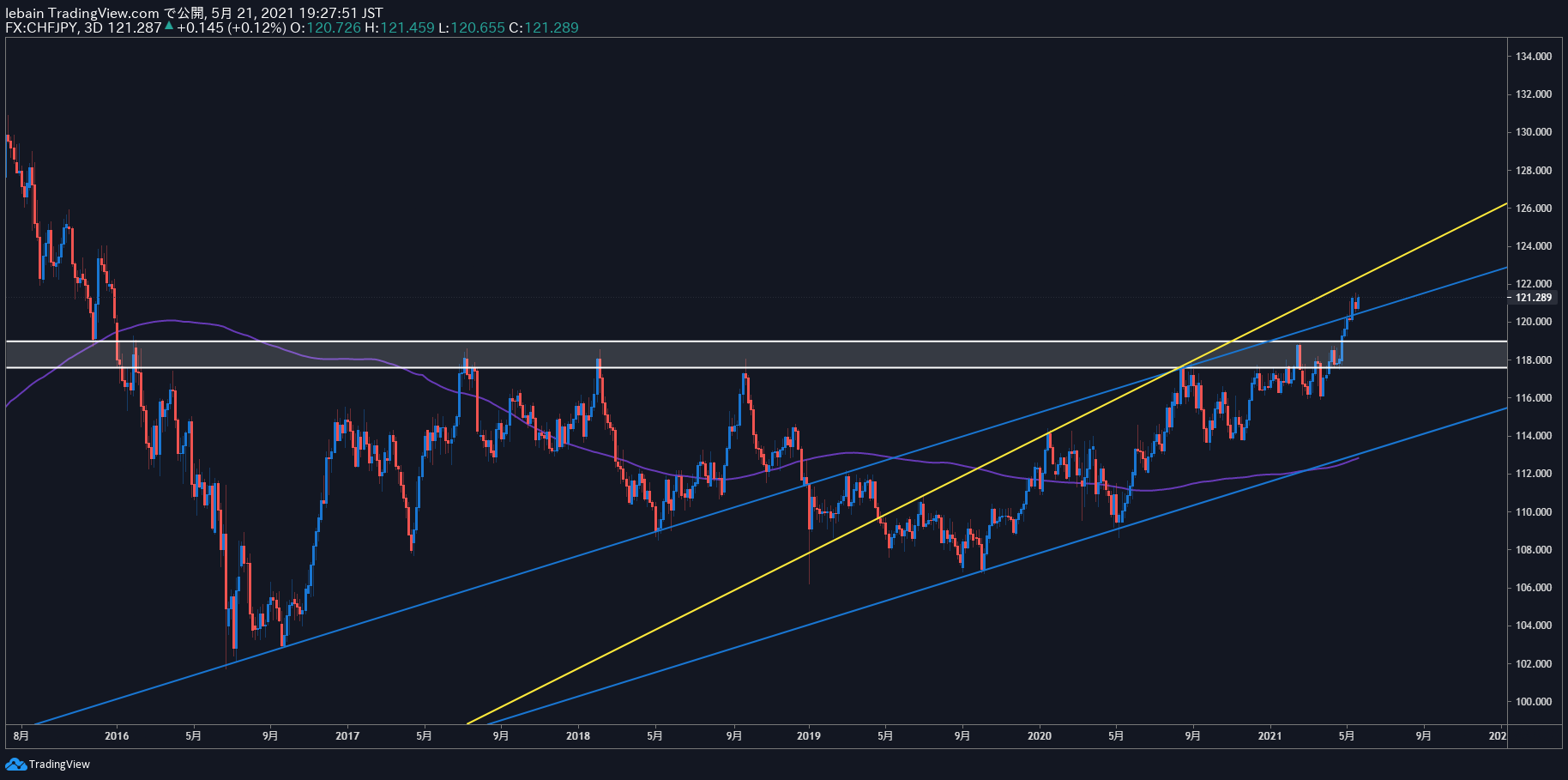Click the 3D timeframe text in header
1568x780 pixels.
coord(93,27)
